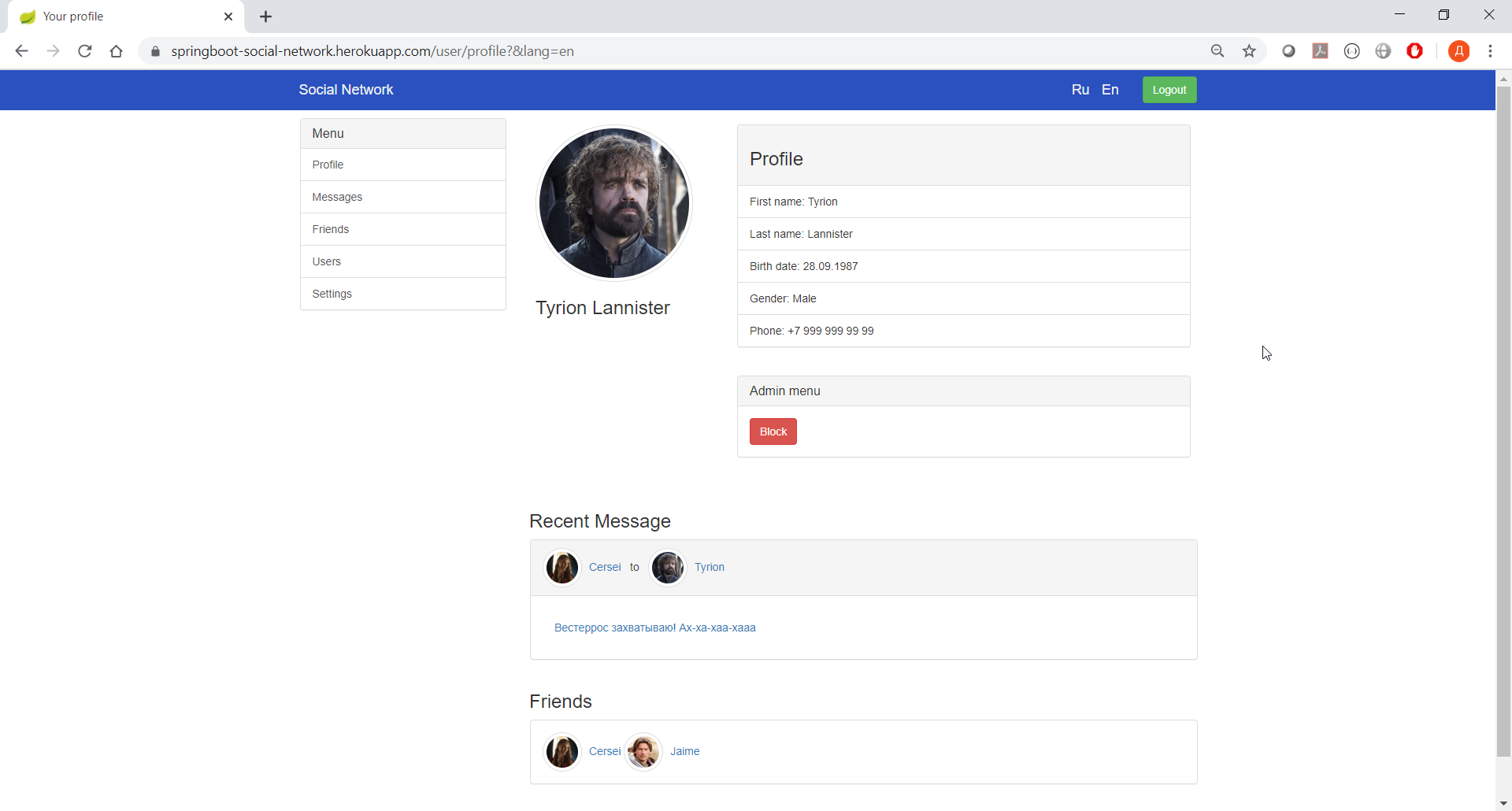
Task: Click the 'Tyrion Lannister' name heading
Action: click(x=602, y=308)
